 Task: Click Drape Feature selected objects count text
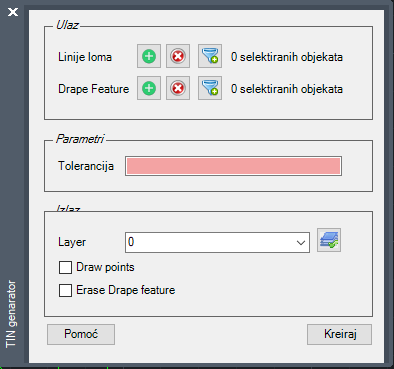click(287, 89)
